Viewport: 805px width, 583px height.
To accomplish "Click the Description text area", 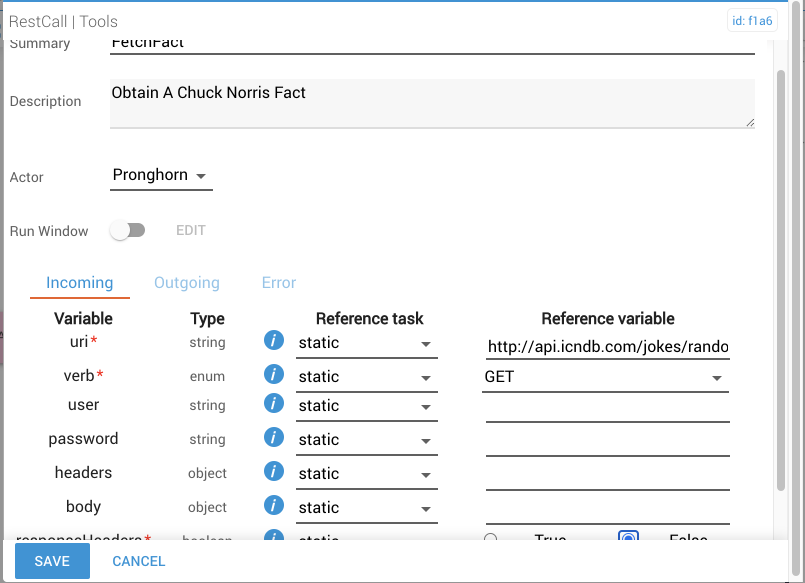I will pos(432,103).
